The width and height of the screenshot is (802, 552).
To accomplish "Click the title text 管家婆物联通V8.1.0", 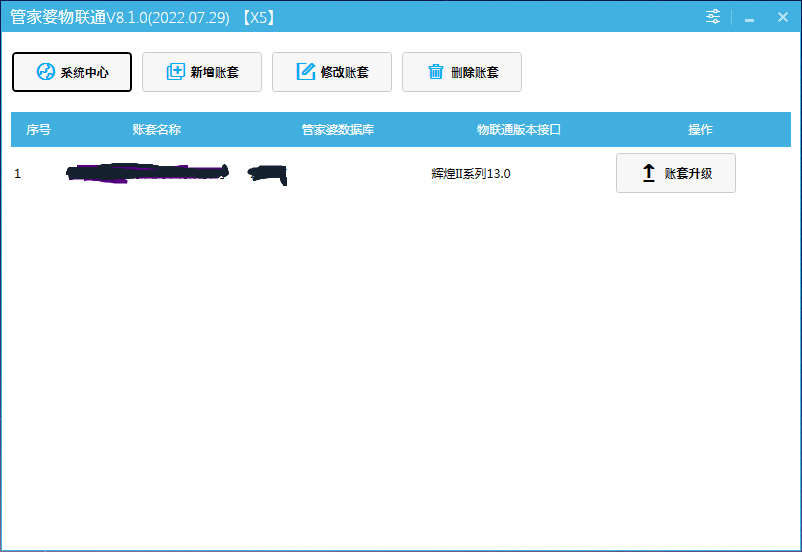I will tap(79, 17).
